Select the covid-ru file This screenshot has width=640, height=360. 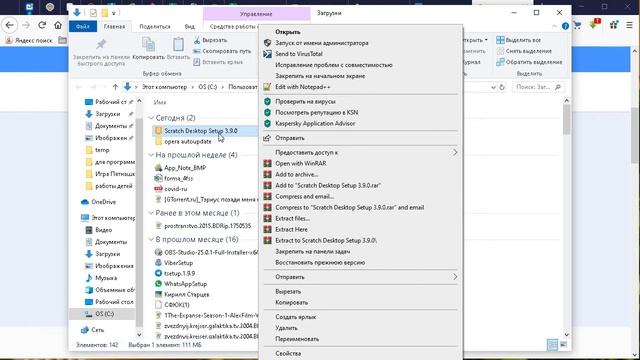tap(171, 189)
